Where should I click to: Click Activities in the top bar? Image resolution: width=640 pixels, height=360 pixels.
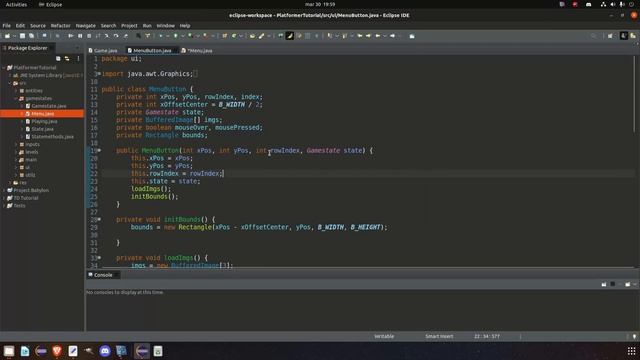pos(16,4)
